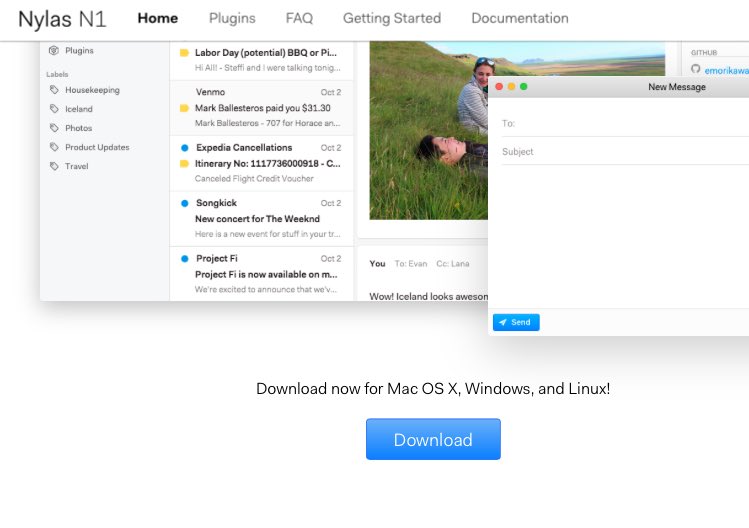Click the New Message window title bar
749x528 pixels.
(x=621, y=87)
